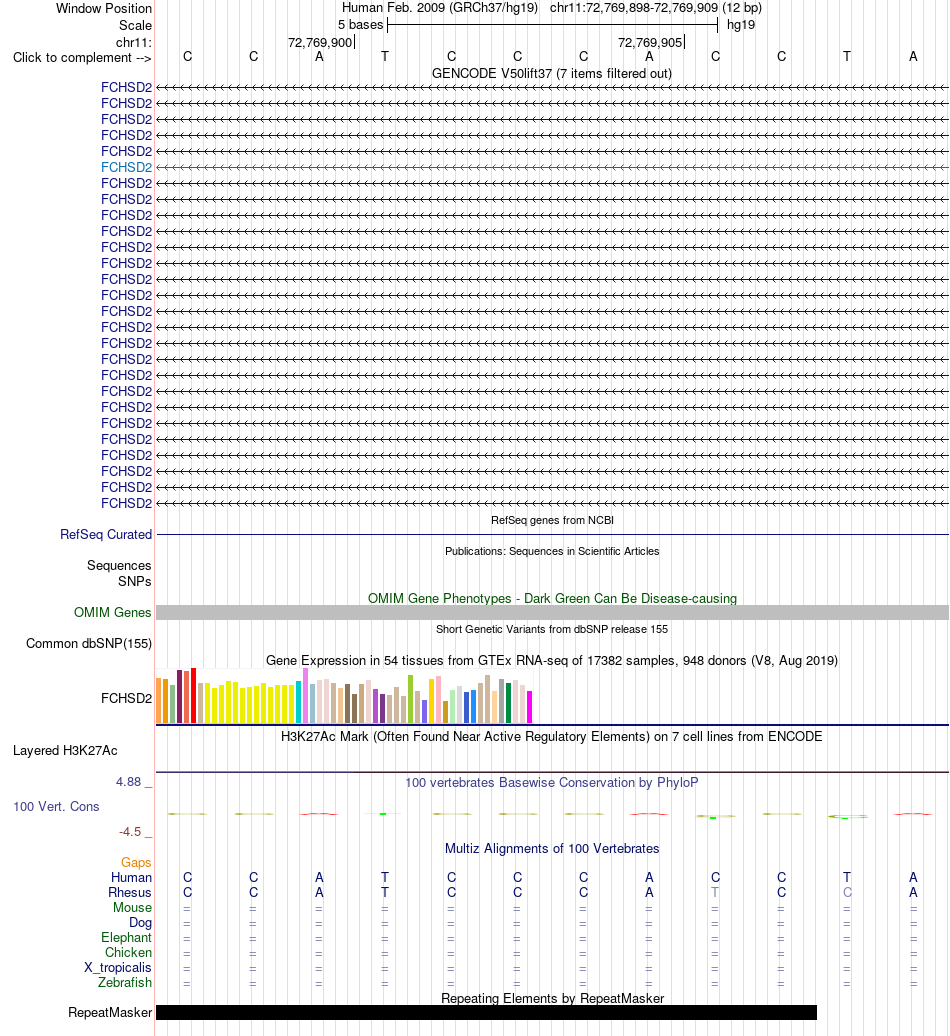The height and width of the screenshot is (1036, 950).
Task: Click the "Common dbSNP(155)" track label
Action: pos(89,644)
